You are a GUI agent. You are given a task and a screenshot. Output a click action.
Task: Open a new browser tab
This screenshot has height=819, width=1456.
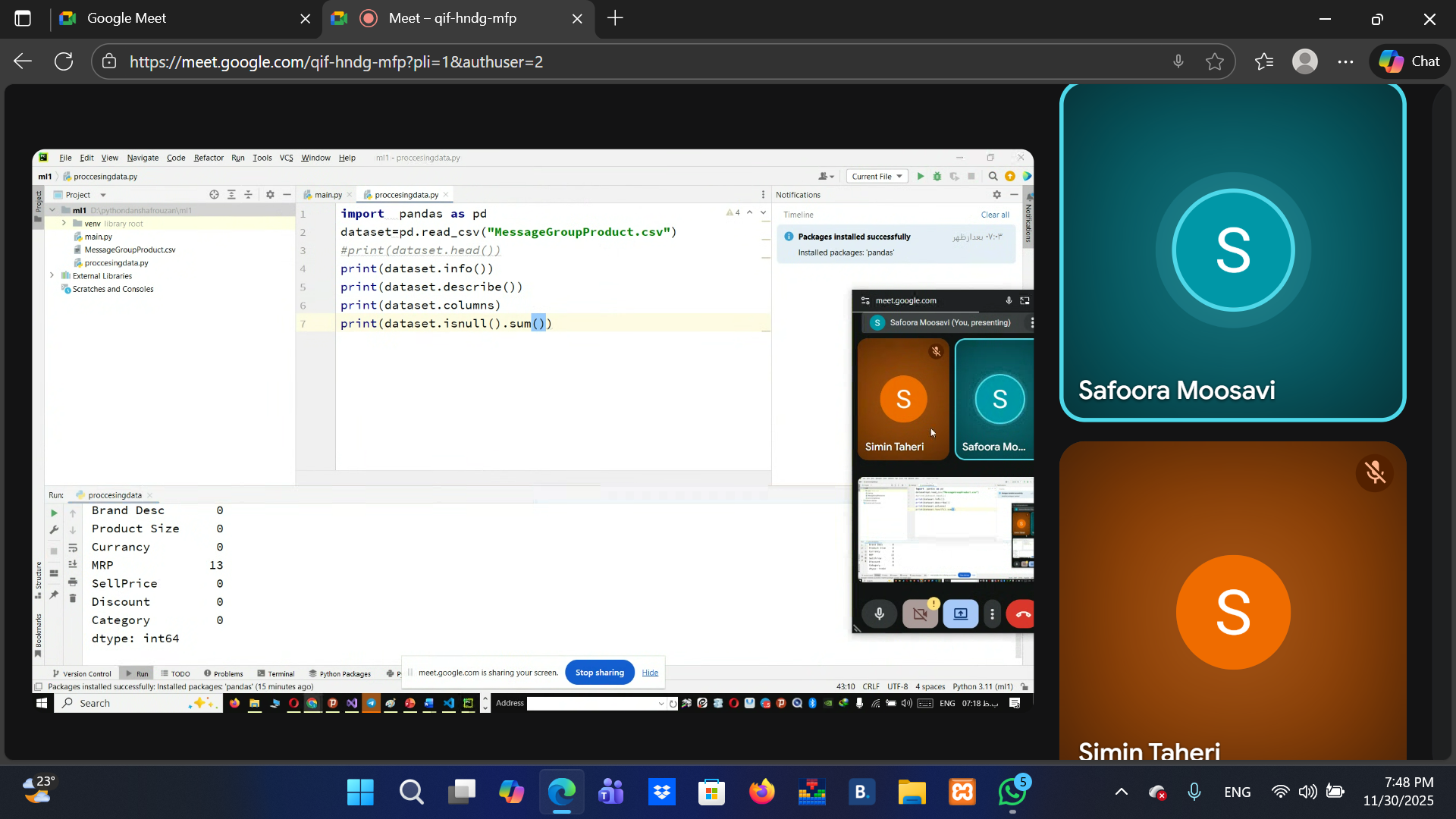pos(616,18)
